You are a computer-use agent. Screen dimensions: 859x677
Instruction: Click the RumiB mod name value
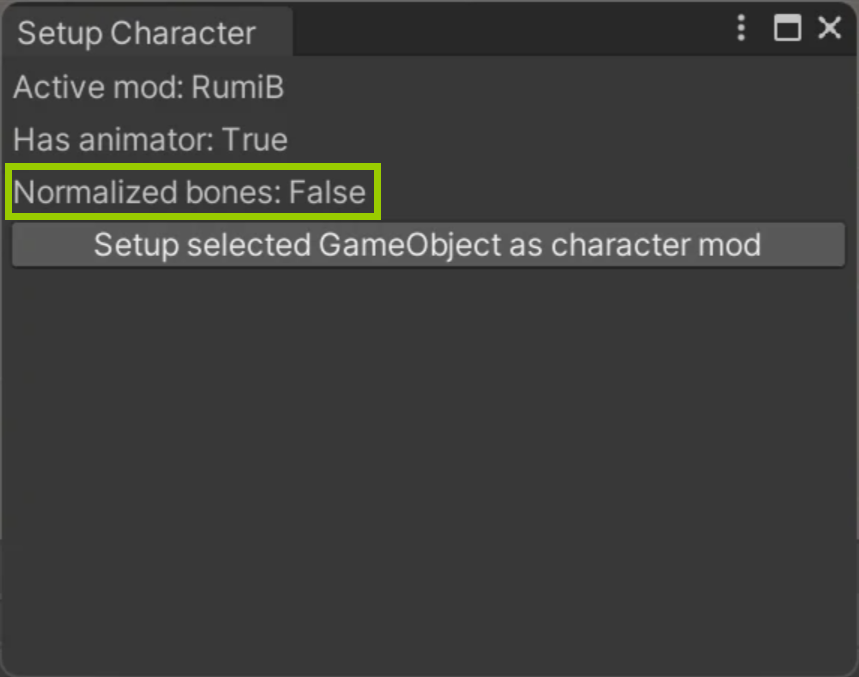[238, 87]
